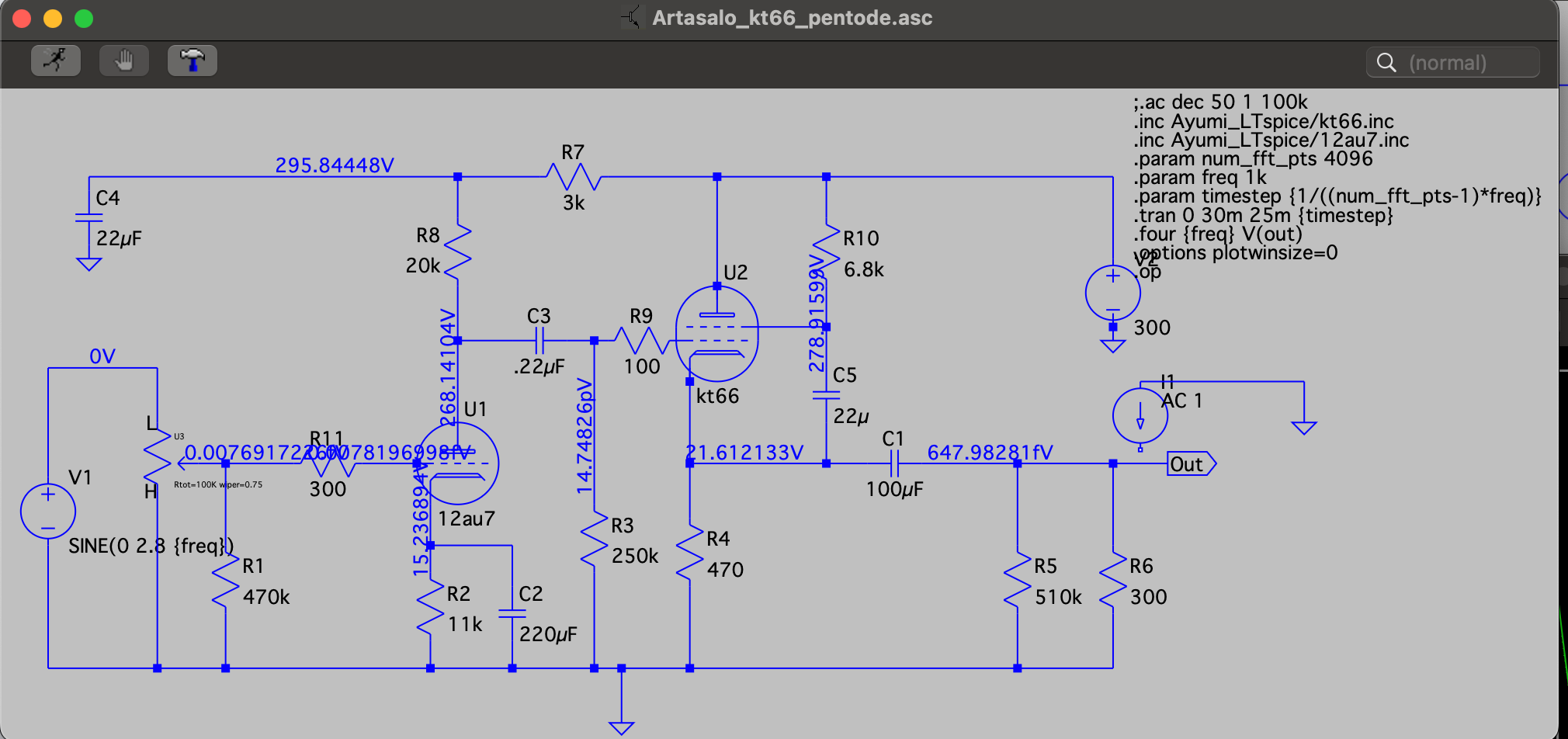Click the .inc Ayumi_LTspice/12au7.inc directive
Viewport: 1568px width, 739px height.
coord(1271,141)
